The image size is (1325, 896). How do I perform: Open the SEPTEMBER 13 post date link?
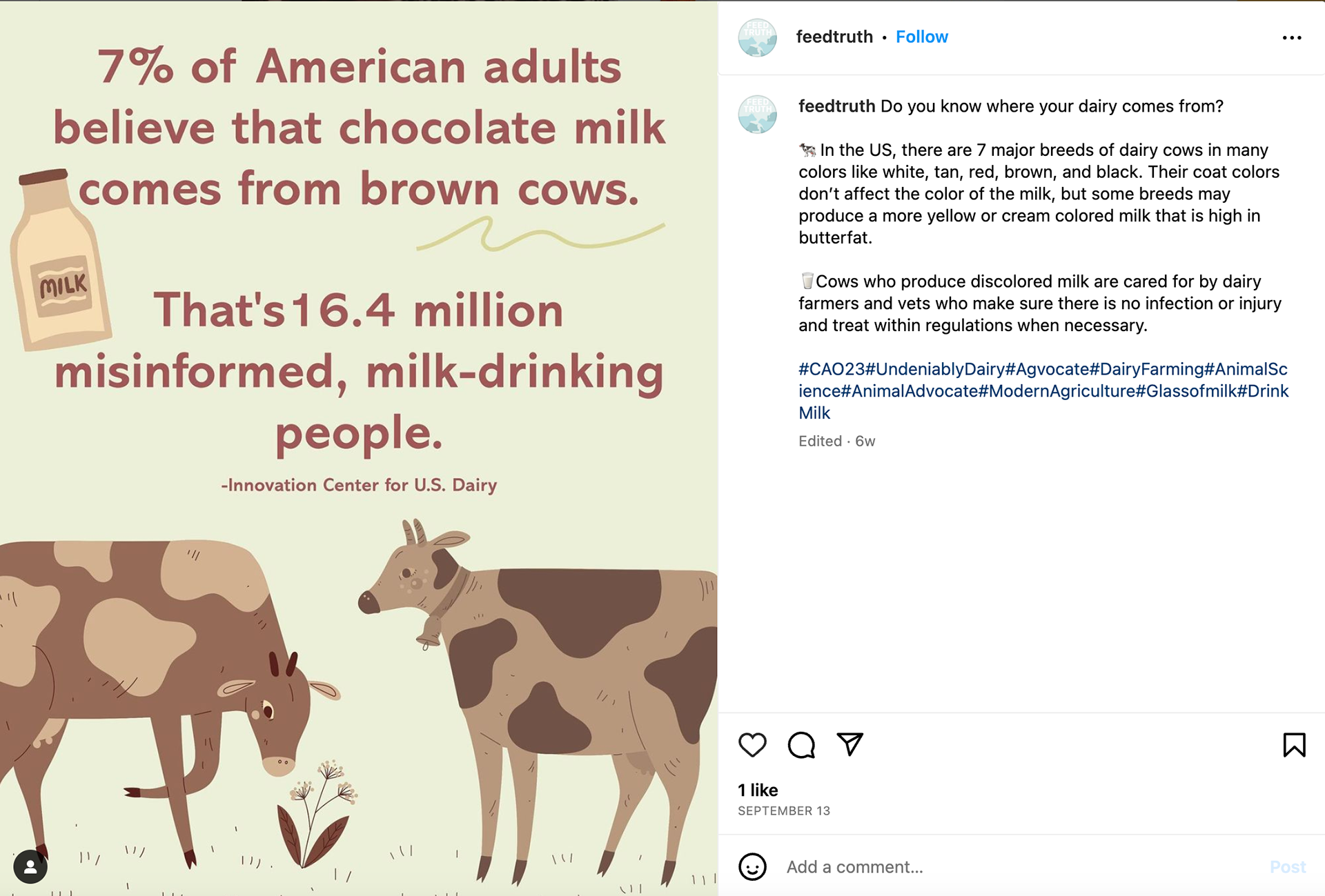(784, 811)
